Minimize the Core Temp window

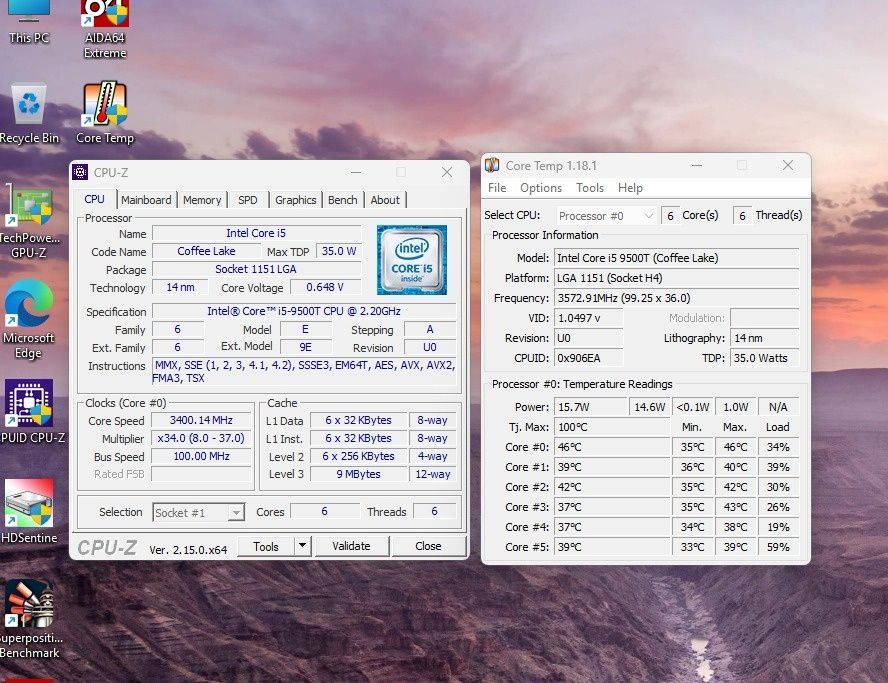tap(697, 165)
